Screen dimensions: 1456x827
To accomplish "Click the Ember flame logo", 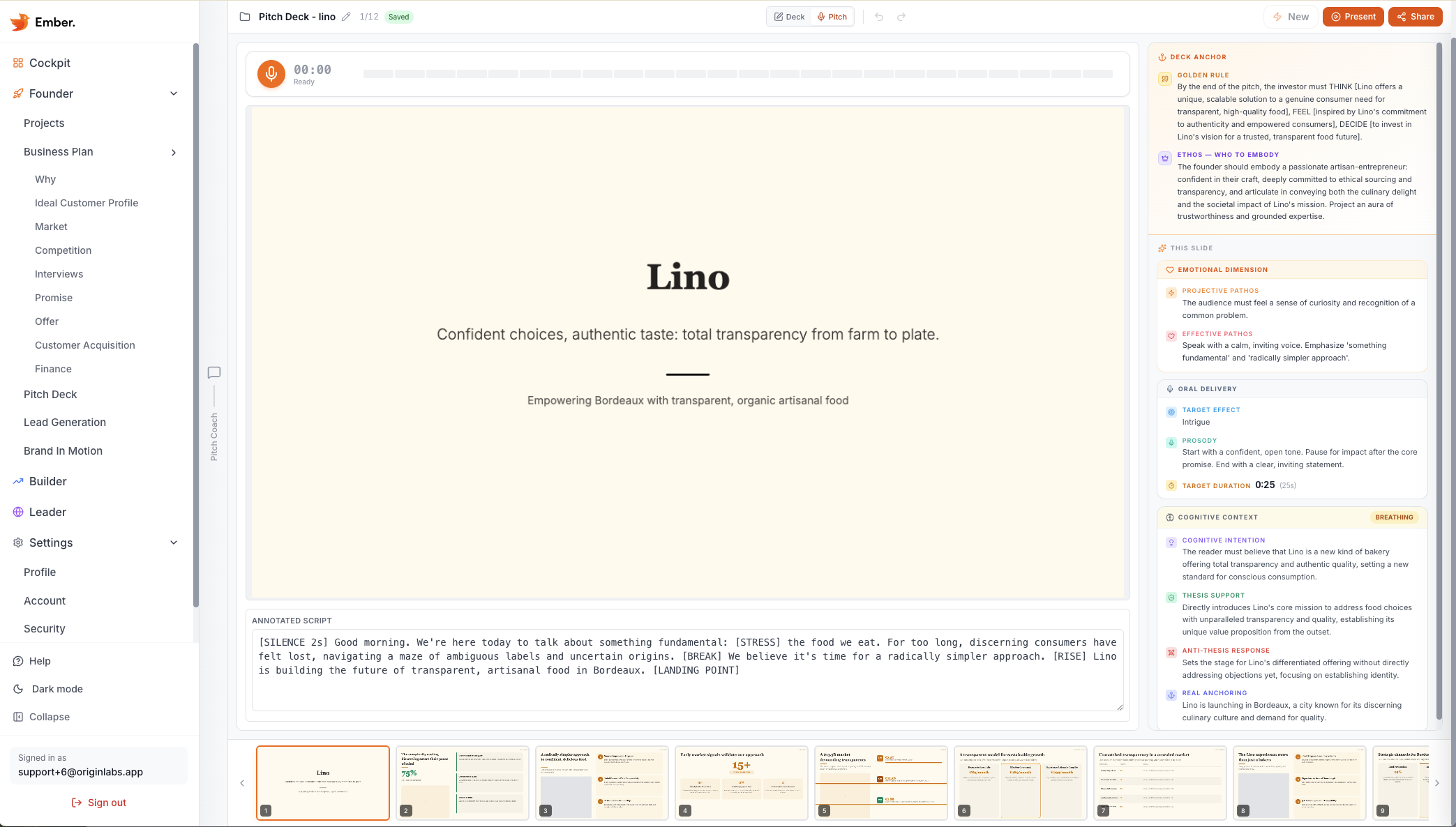I will [x=19, y=22].
